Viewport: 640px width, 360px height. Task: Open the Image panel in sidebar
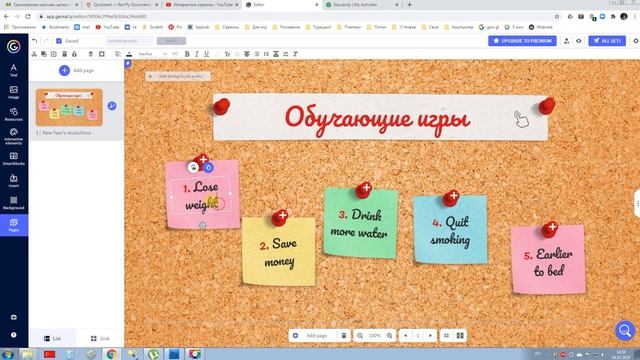13,92
